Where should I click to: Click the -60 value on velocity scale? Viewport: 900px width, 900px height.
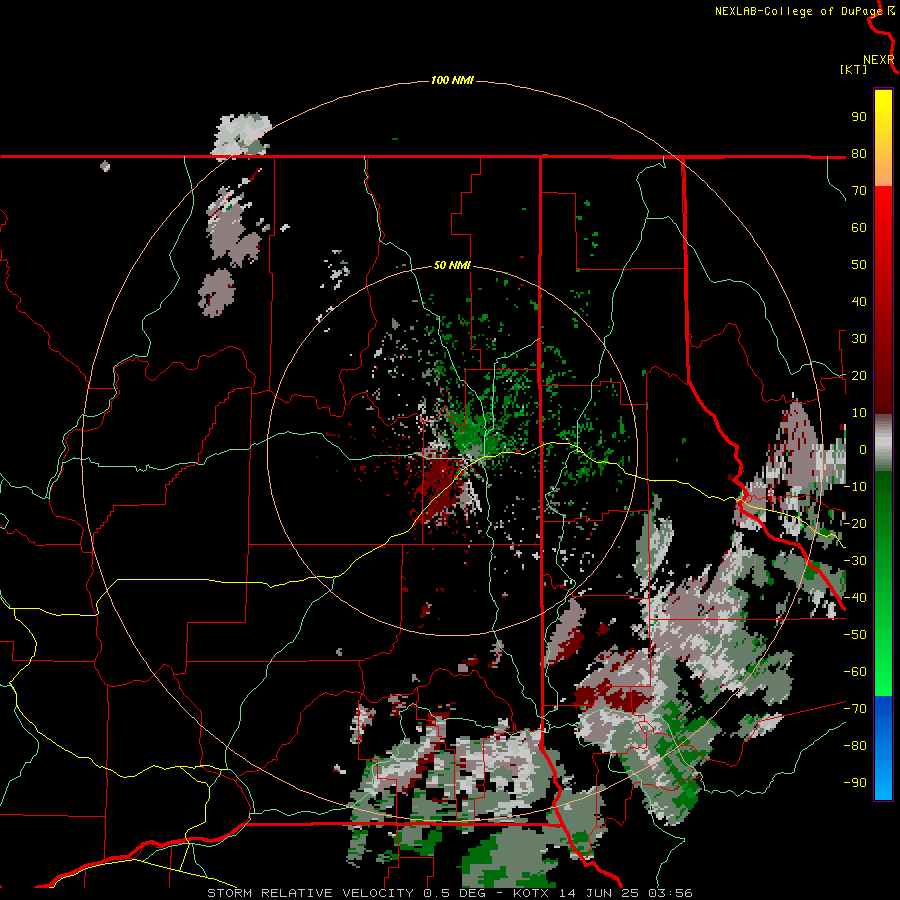click(x=855, y=672)
